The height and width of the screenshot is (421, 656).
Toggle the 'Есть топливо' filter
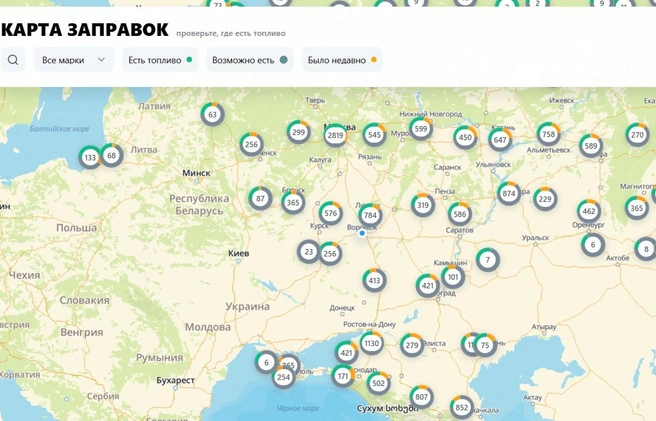[160, 60]
